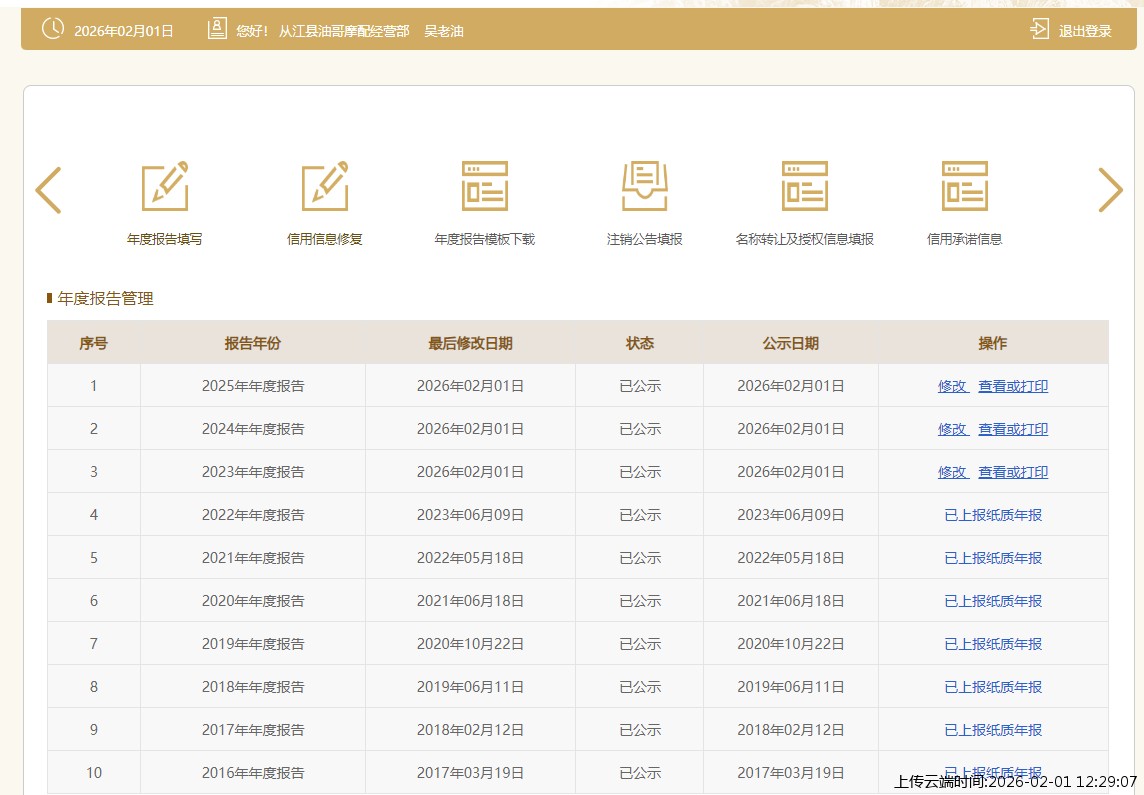Screen dimensions: 1144x795
Task: Click 修改 for the 2025年年度报告
Action: pyautogui.click(x=952, y=386)
